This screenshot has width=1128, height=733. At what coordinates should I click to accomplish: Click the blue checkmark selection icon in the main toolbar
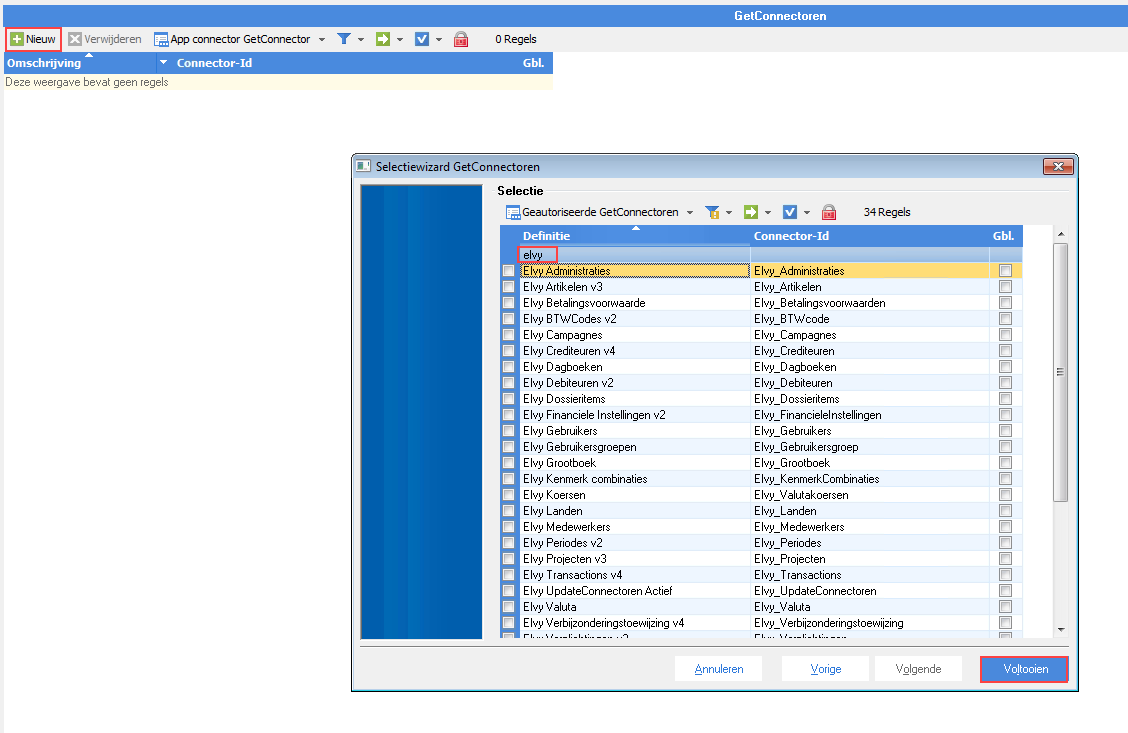point(422,39)
